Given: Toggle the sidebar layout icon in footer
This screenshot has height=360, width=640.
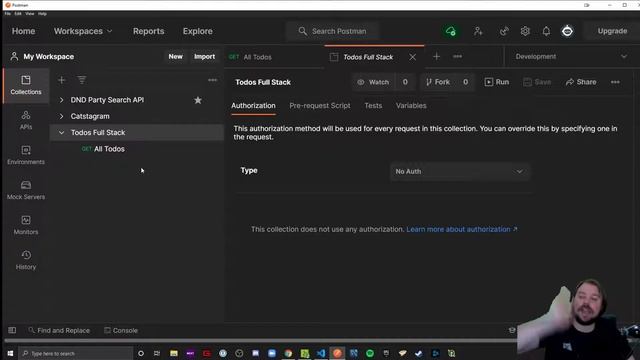Looking at the screenshot, I should point(12,330).
